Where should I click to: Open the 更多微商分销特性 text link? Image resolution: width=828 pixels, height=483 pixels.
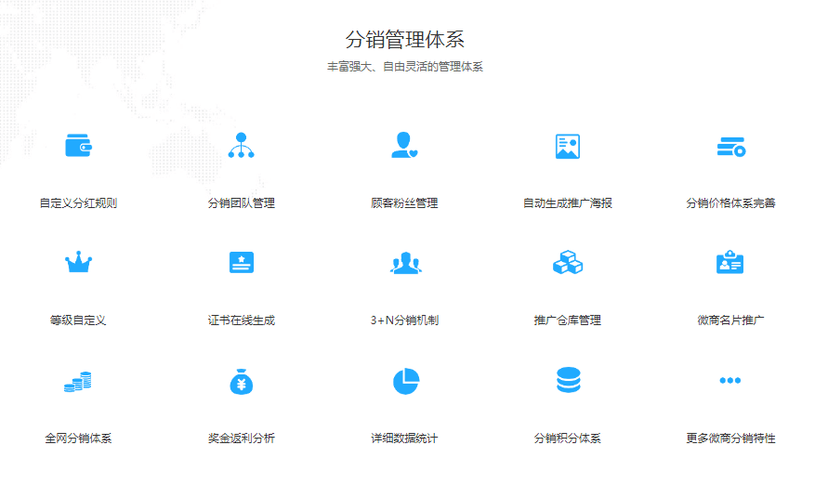click(x=730, y=438)
